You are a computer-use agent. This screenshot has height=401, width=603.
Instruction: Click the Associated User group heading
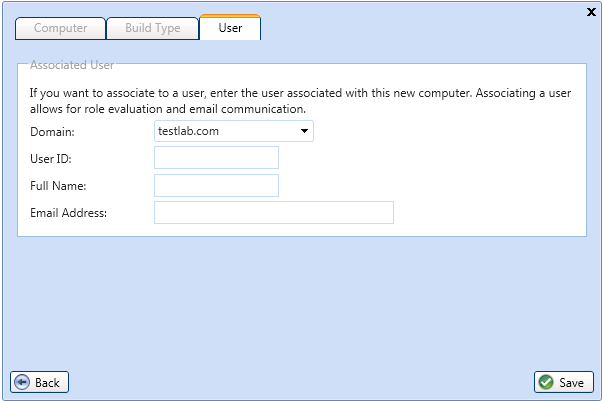(72, 65)
